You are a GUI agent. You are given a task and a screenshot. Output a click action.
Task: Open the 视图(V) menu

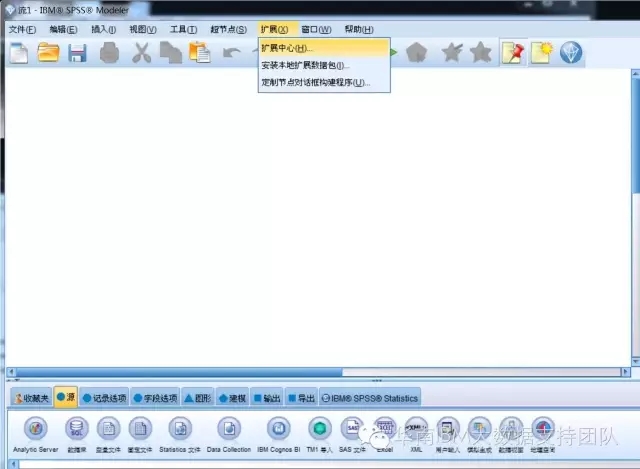[143, 29]
